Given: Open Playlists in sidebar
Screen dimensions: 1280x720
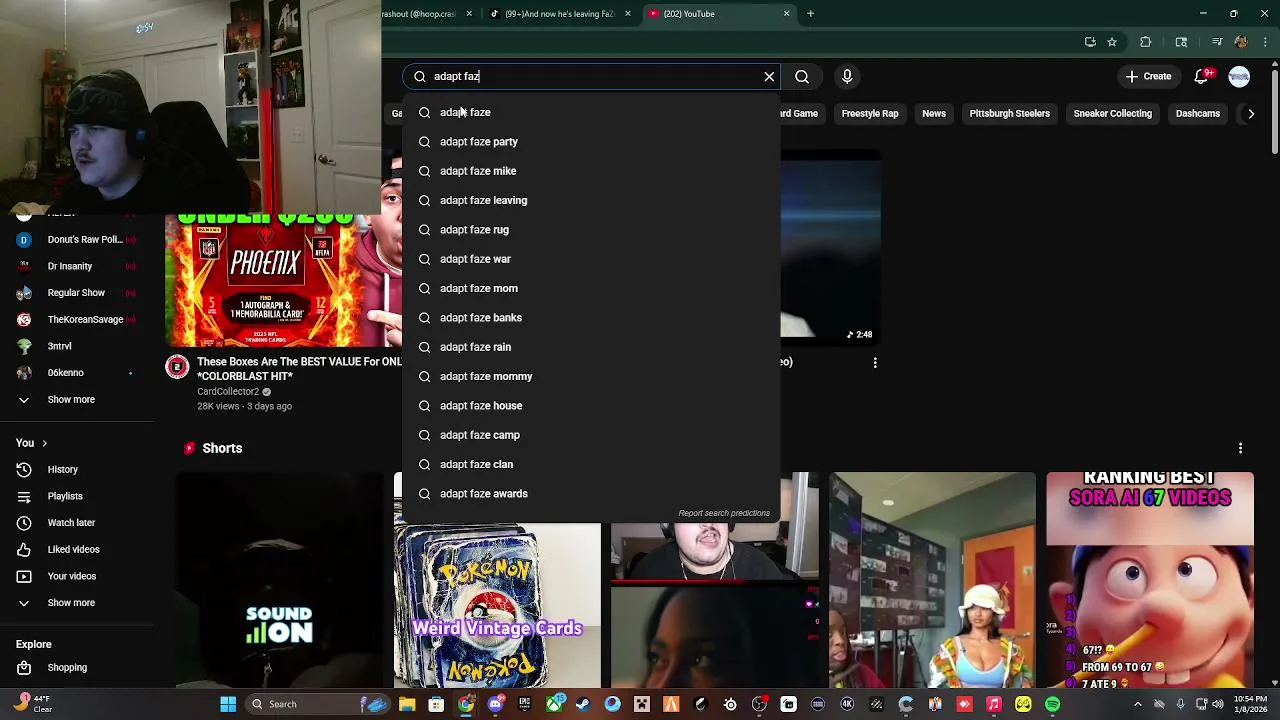Looking at the screenshot, I should click(x=76, y=496).
